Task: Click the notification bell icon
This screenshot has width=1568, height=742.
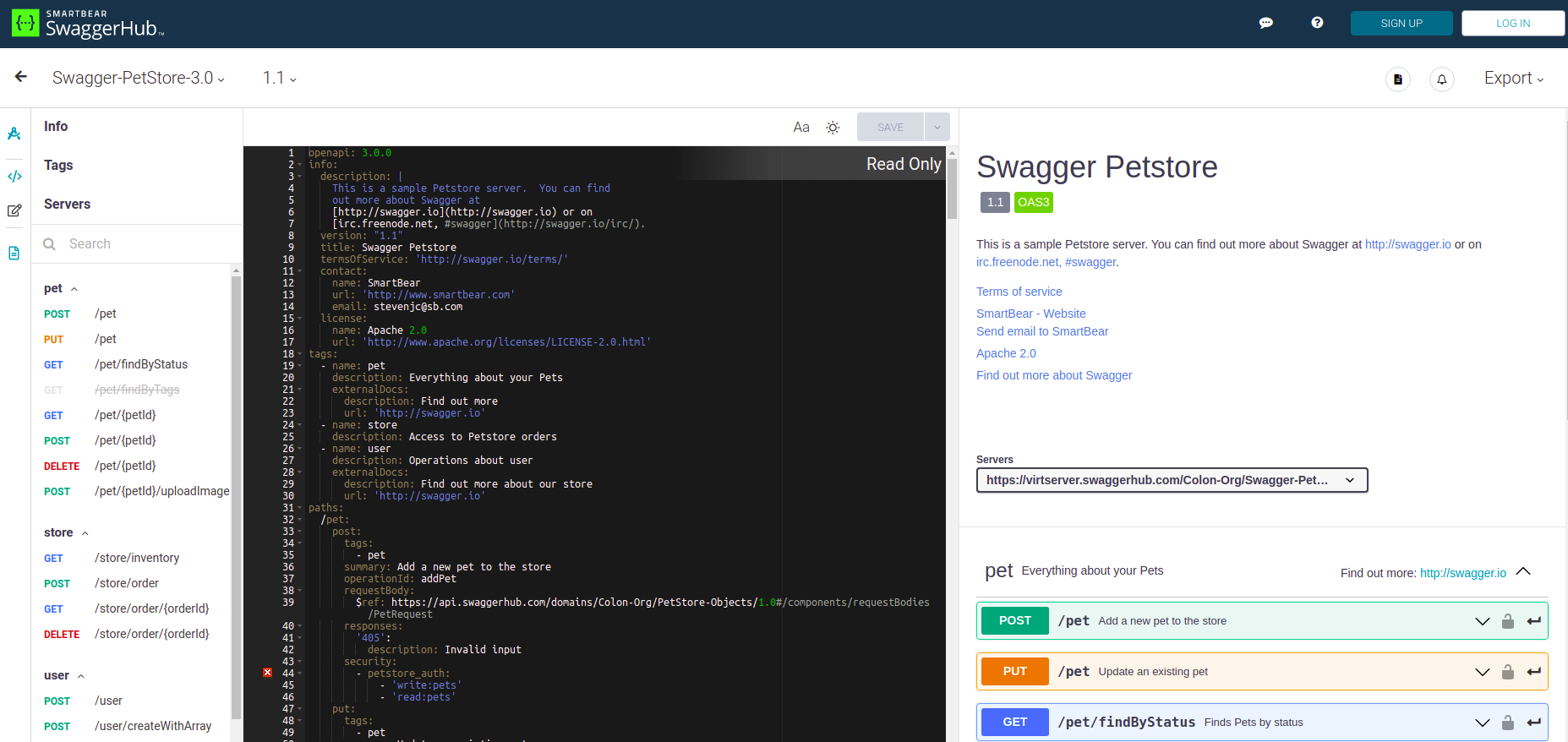Action: tap(1441, 79)
